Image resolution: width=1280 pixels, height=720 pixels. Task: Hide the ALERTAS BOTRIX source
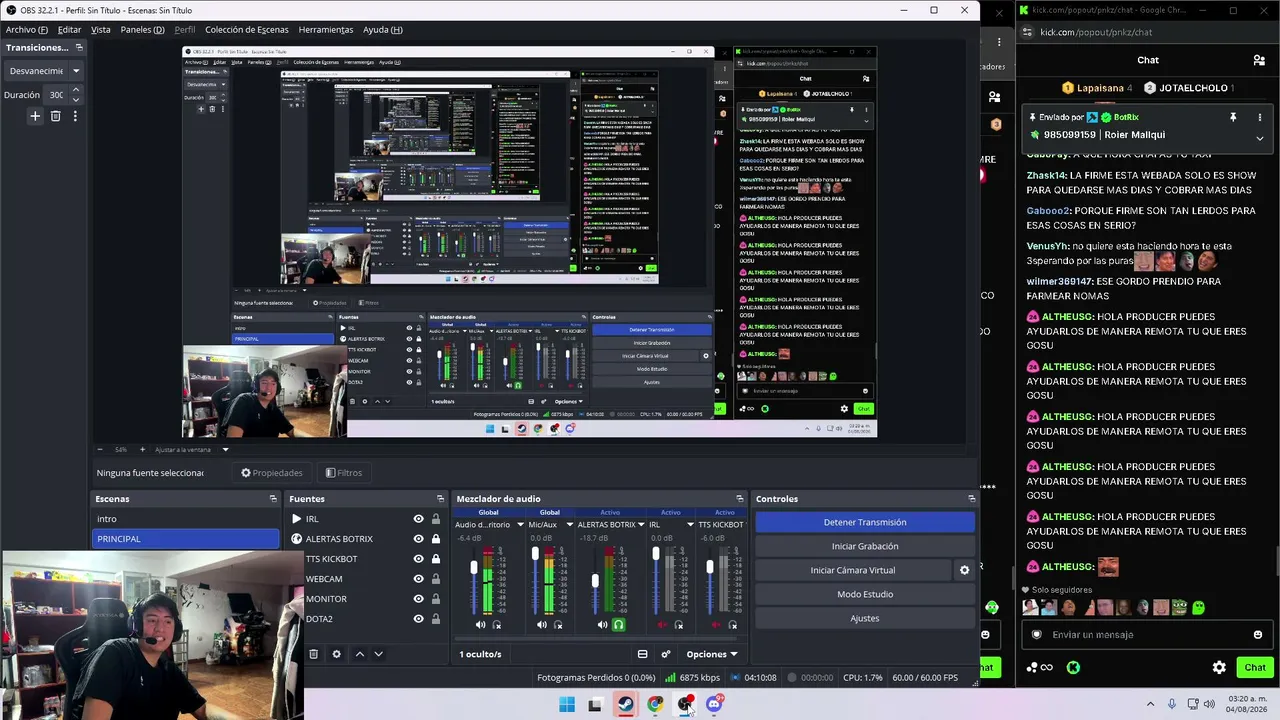(418, 539)
